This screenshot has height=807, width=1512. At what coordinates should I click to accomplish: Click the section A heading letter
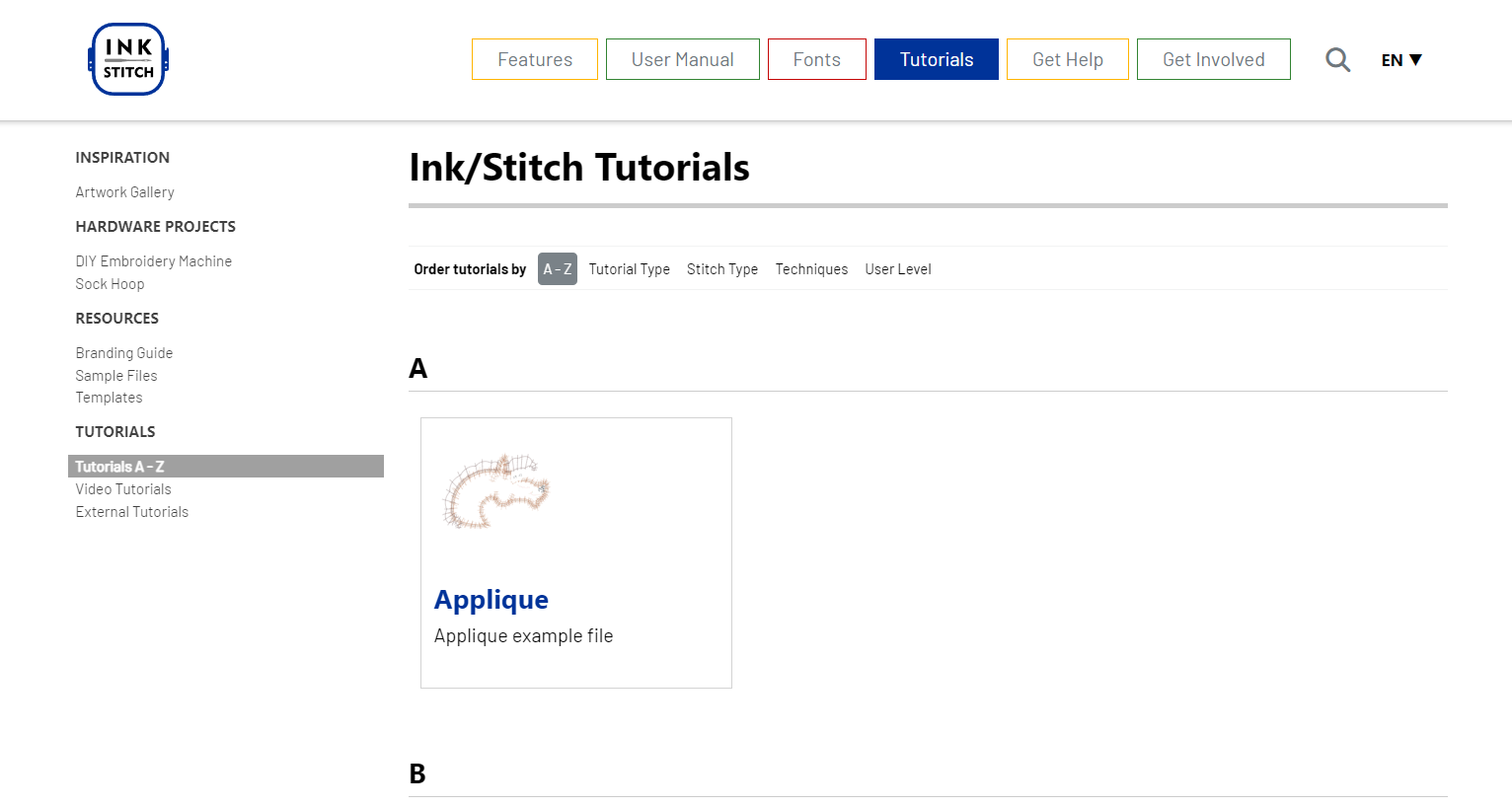point(418,368)
